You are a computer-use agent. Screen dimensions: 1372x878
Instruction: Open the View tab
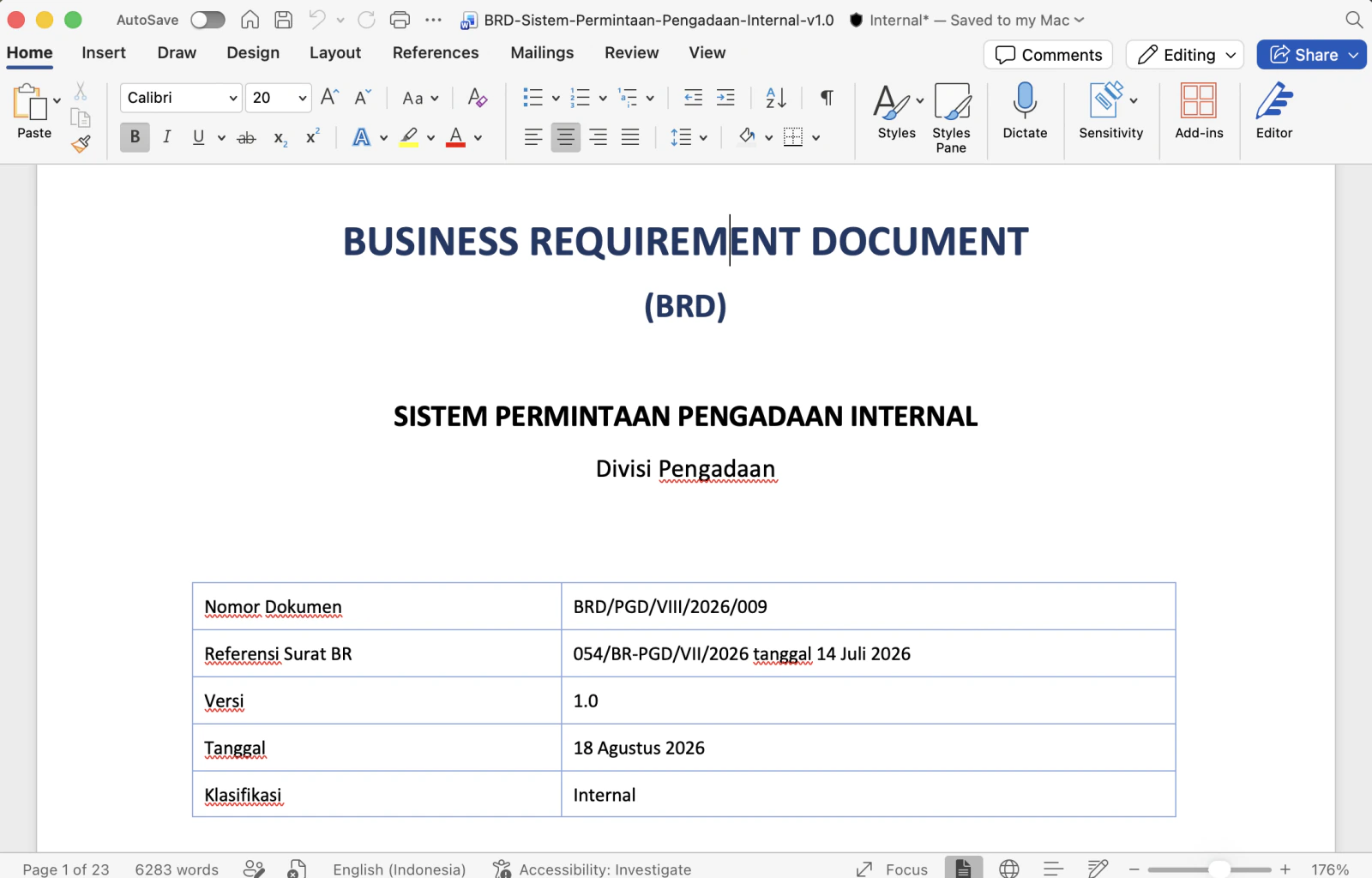(x=707, y=53)
